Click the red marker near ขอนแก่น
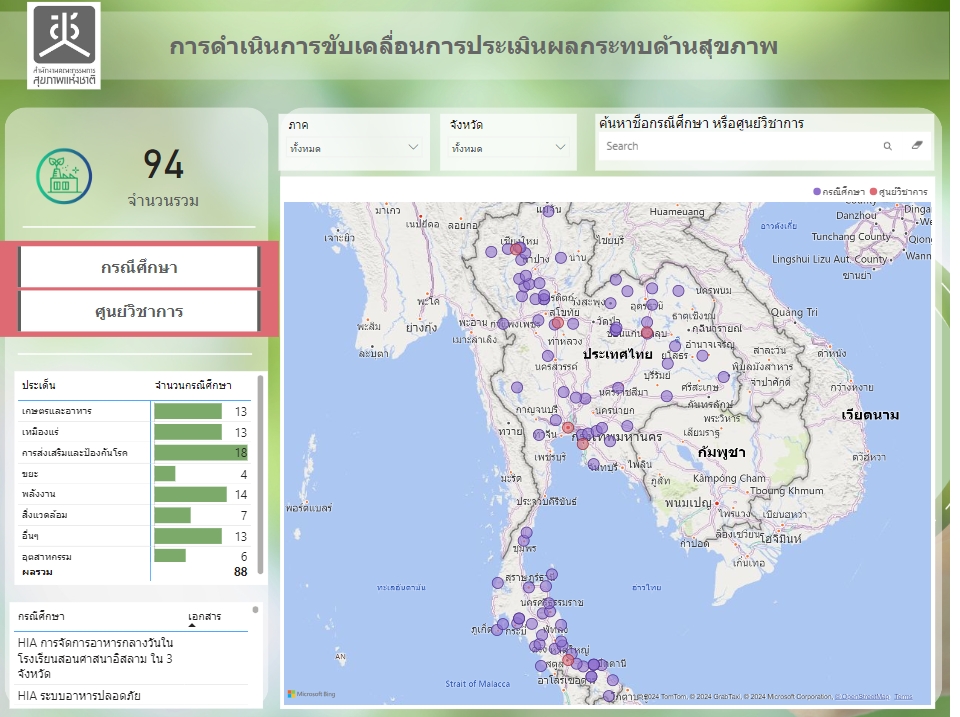Screen dimensions: 960x717 tap(647, 332)
